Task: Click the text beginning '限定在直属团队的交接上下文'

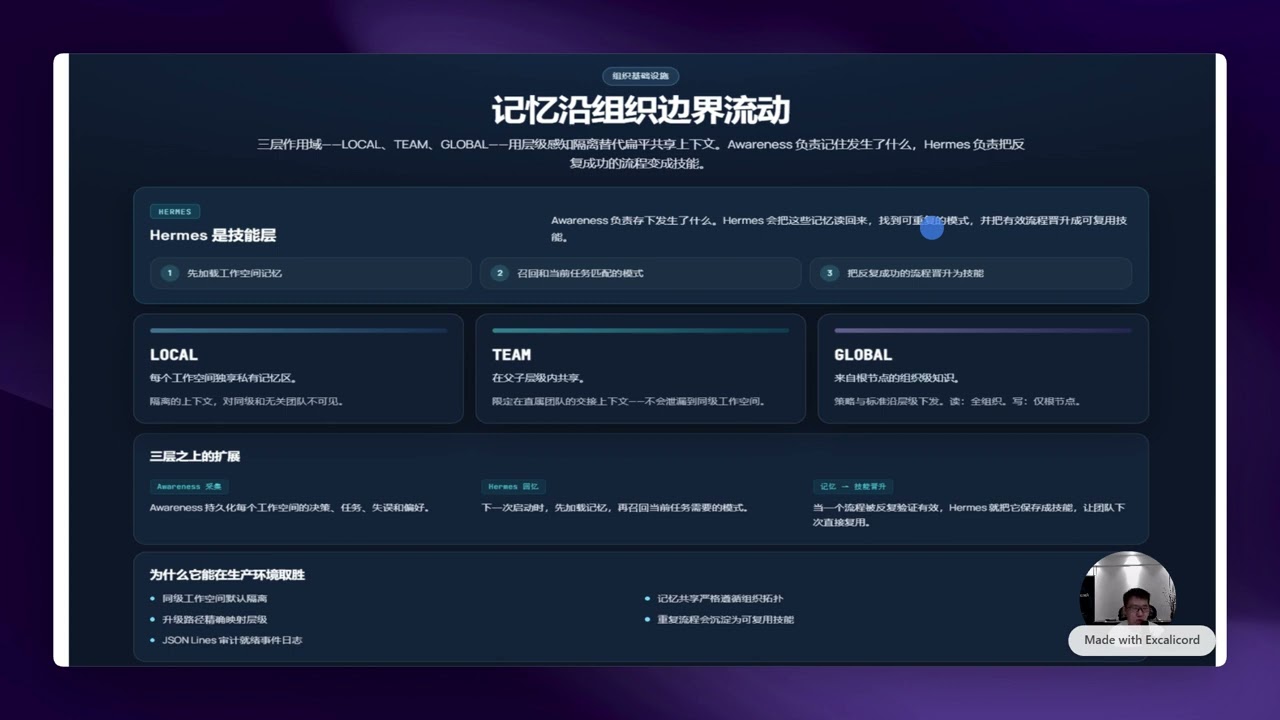Action: point(629,402)
